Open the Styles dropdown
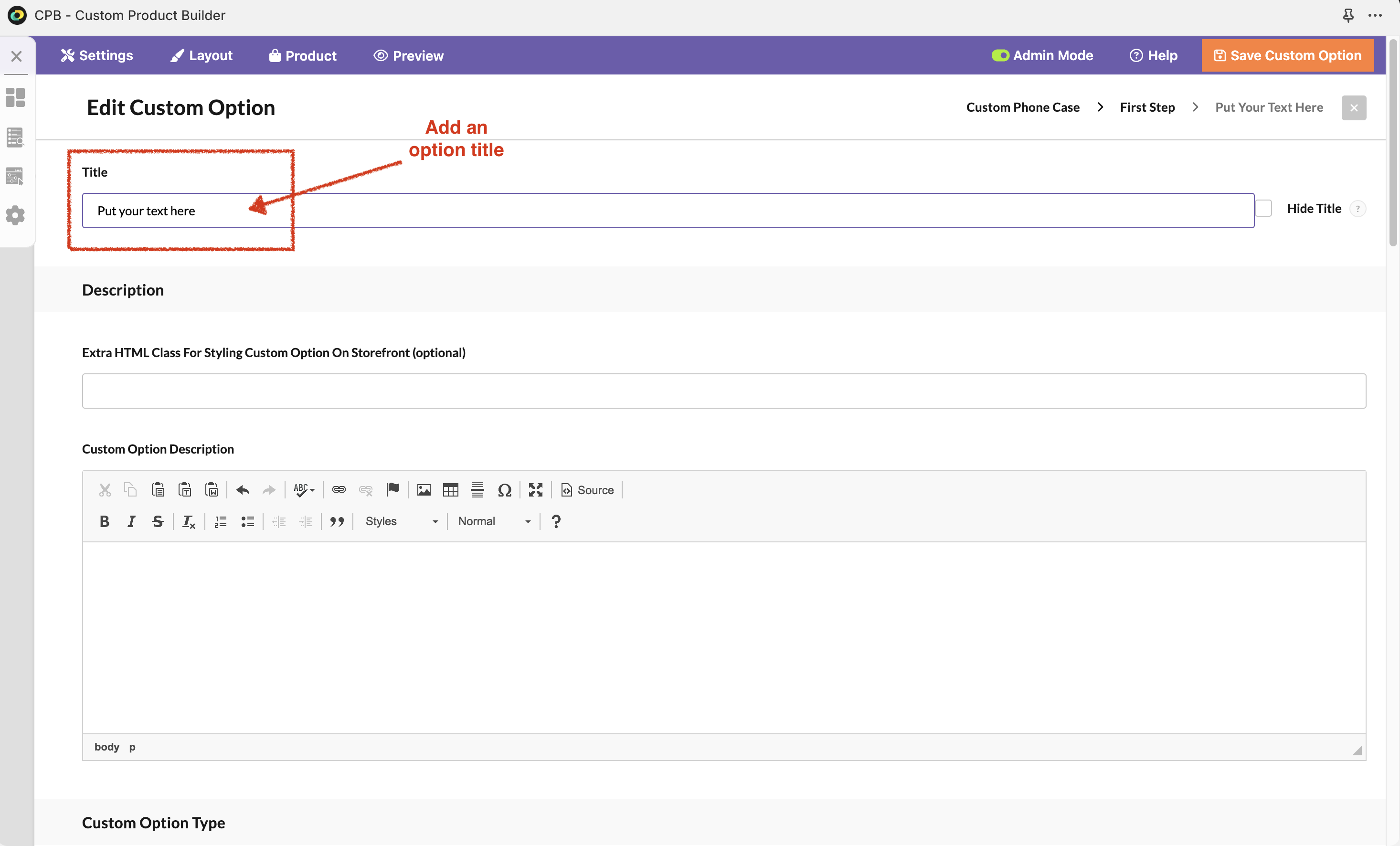1400x846 pixels. click(401, 521)
